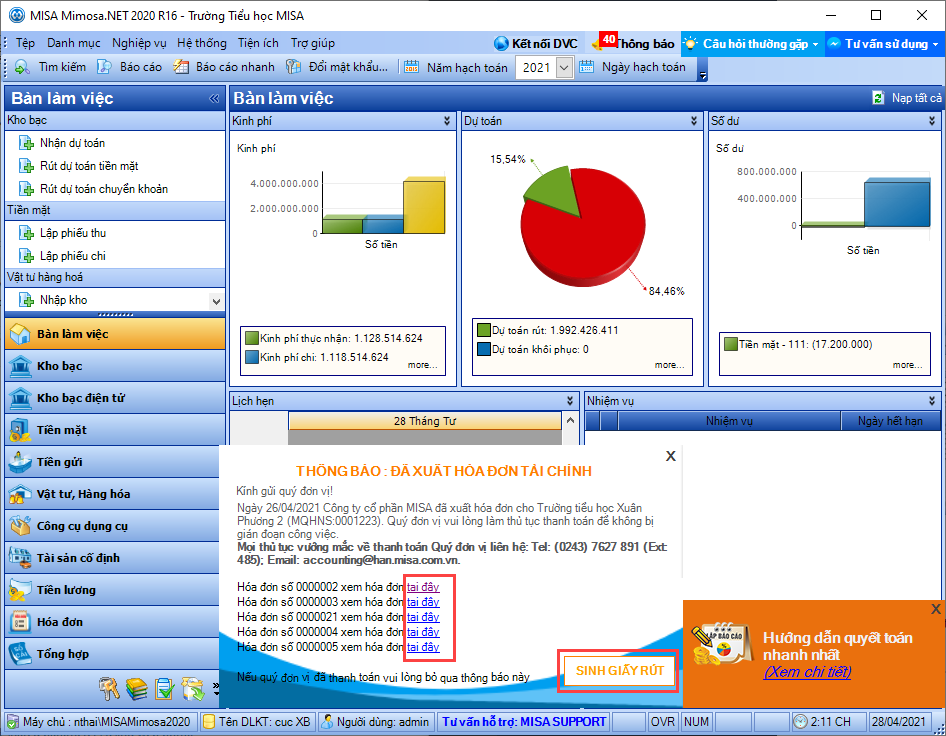Switch to Vật tư, Hàng hóa module
The image size is (946, 736).
(112, 494)
